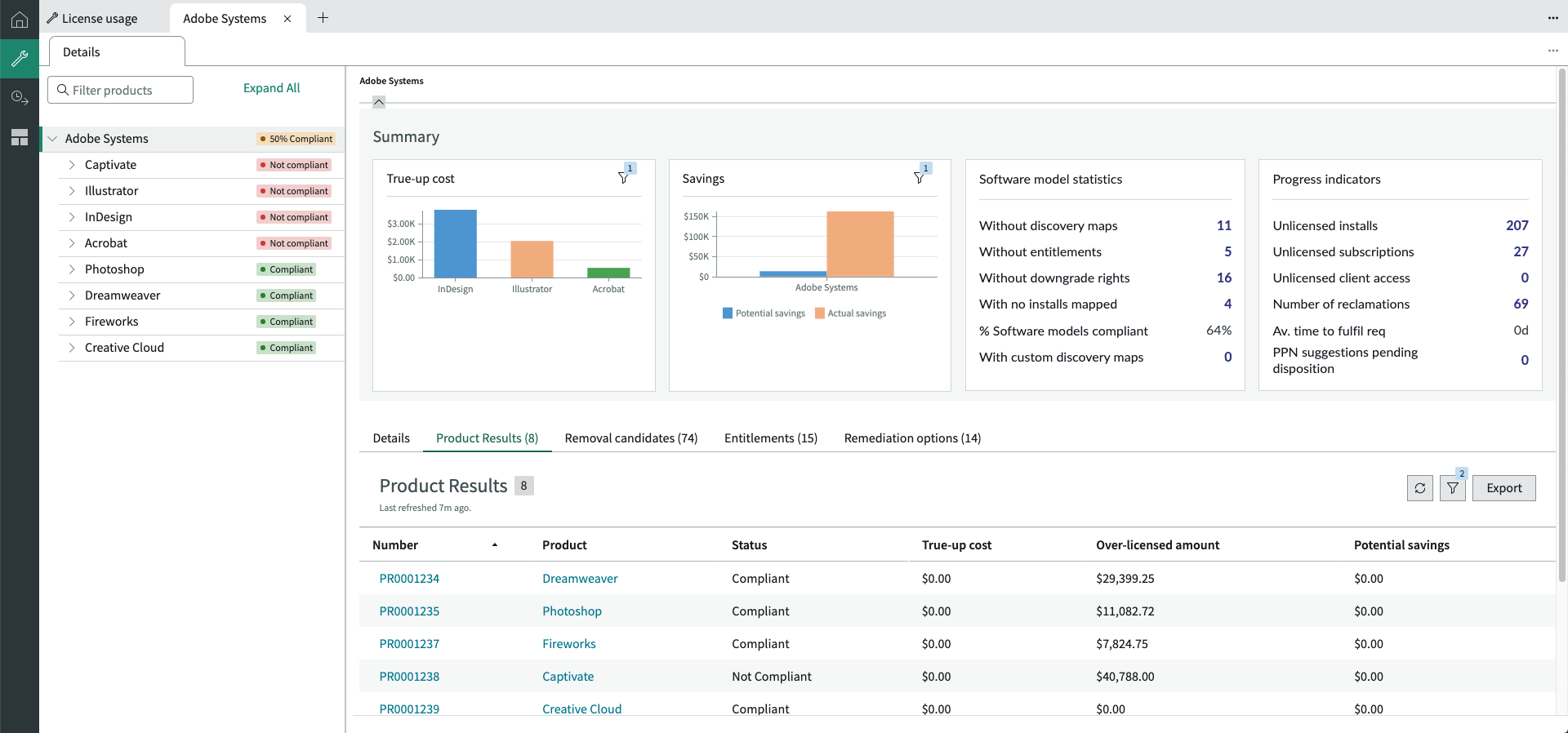This screenshot has height=733, width=1568.
Task: Click the Actual savings bar in Savings chart
Action: (860, 244)
